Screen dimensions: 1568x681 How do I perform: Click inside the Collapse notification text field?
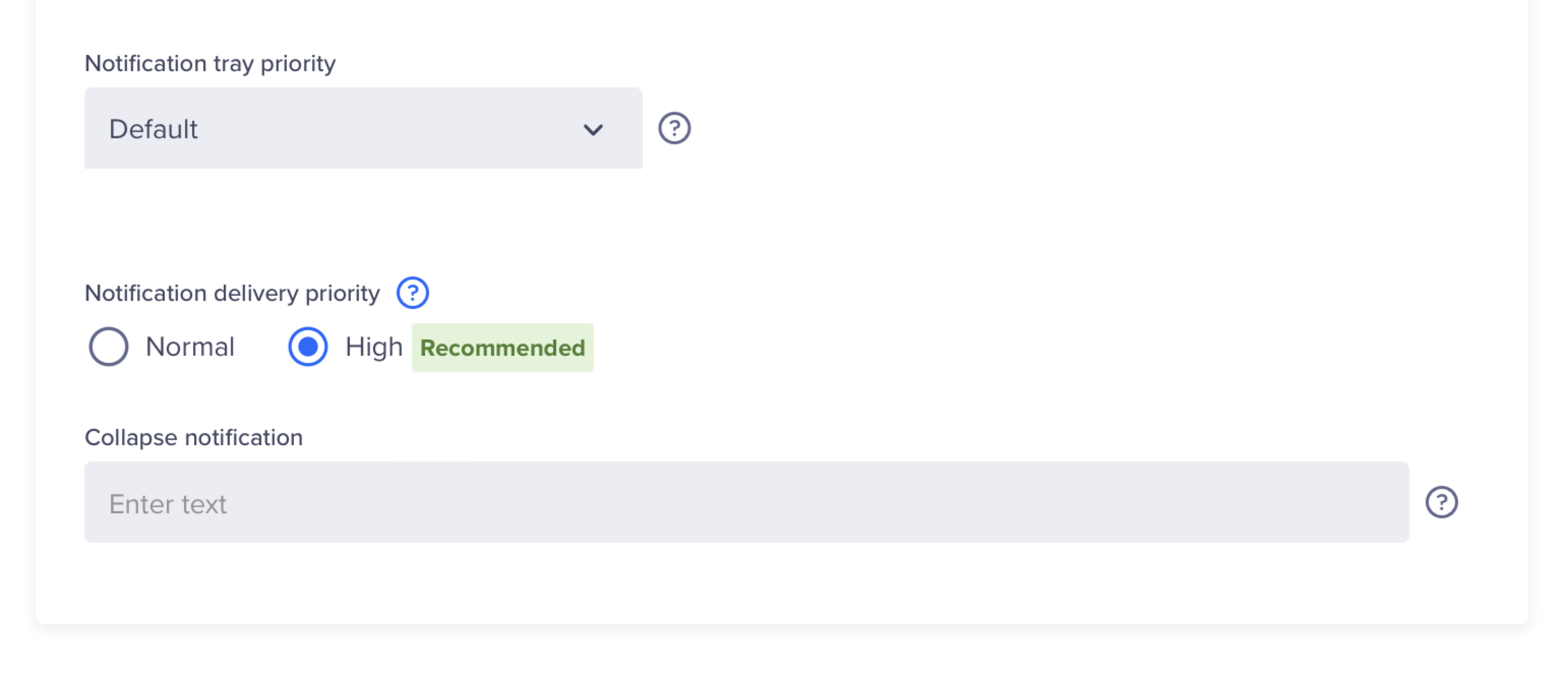tap(746, 502)
